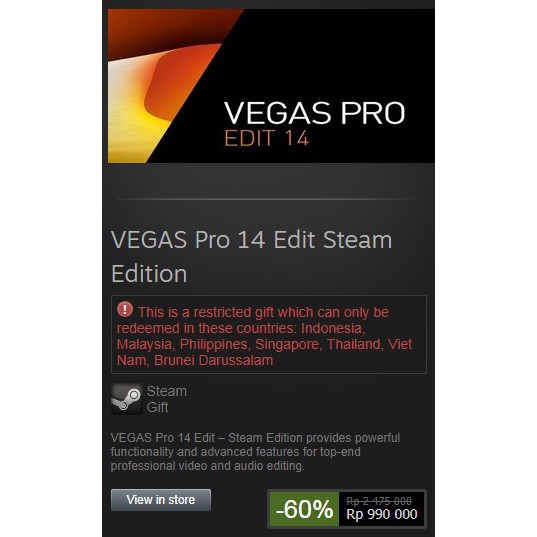Click the VEGAS PRO EDIT 14 banner image
The image size is (537, 537).
tap(271, 86)
